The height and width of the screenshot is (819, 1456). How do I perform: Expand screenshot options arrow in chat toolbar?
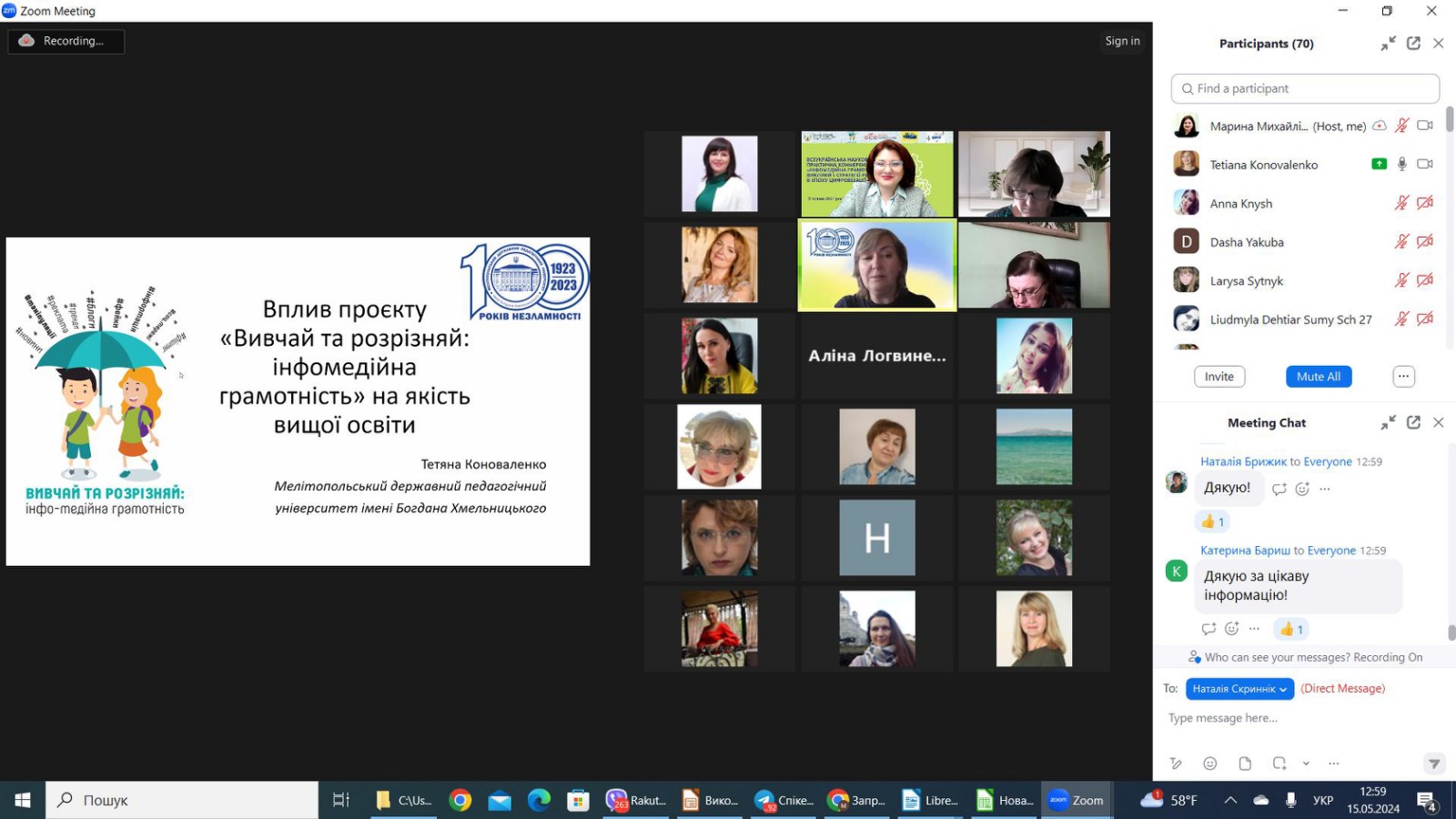point(1306,763)
